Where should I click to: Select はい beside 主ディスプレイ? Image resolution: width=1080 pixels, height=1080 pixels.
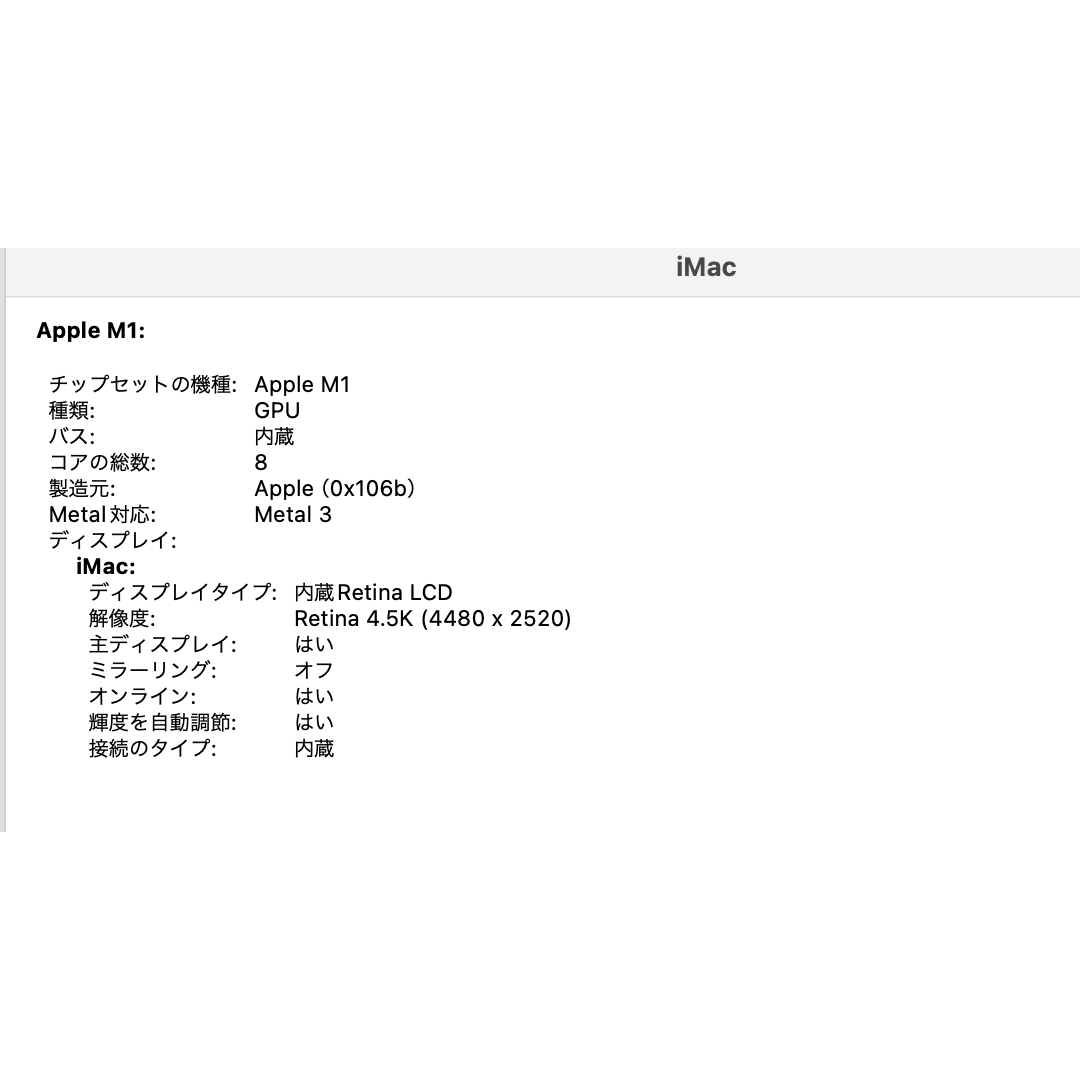[314, 645]
